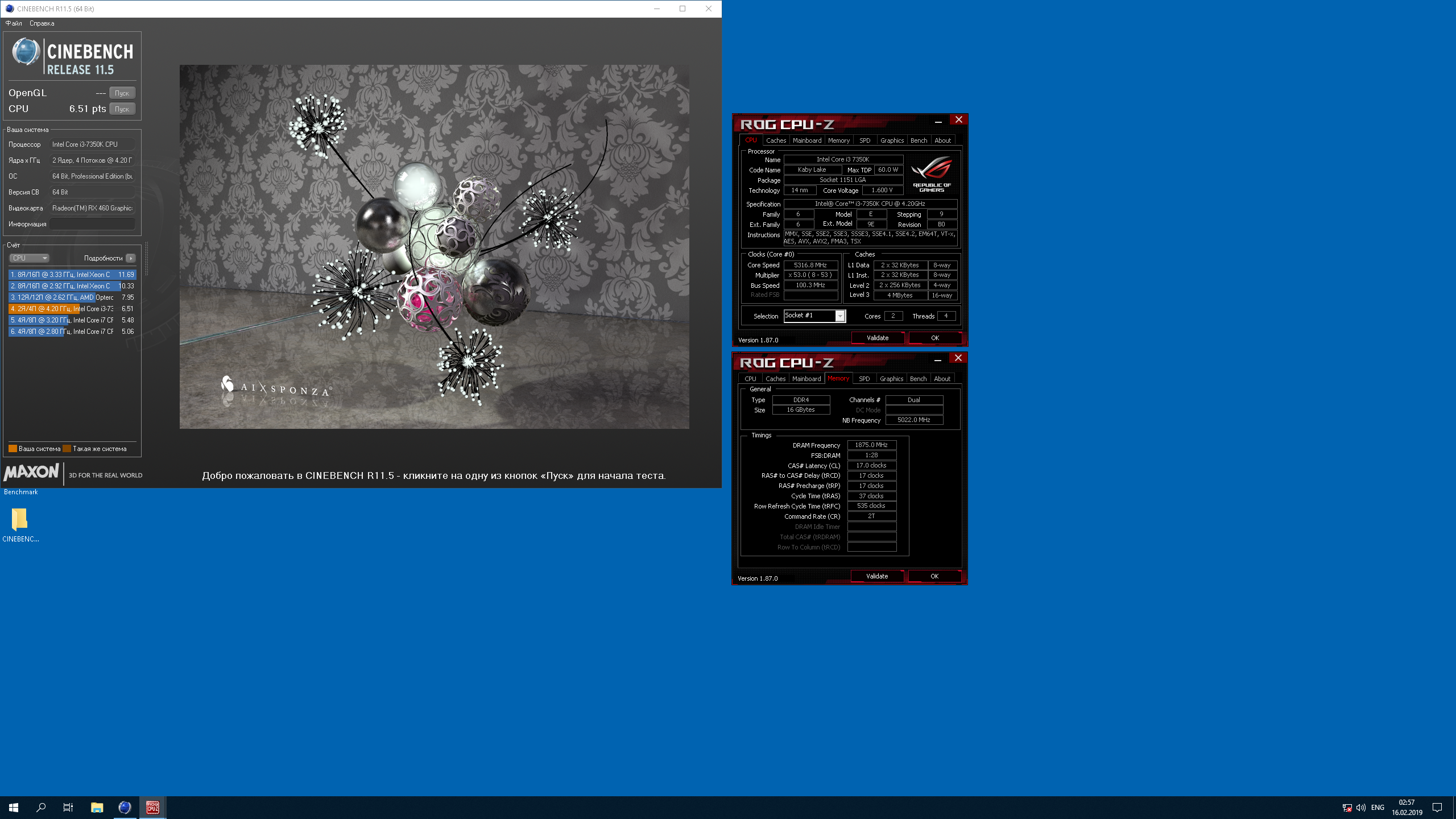The image size is (1456, 819).
Task: Switch to SPD tab in upper CPU-Z
Action: coord(864,140)
